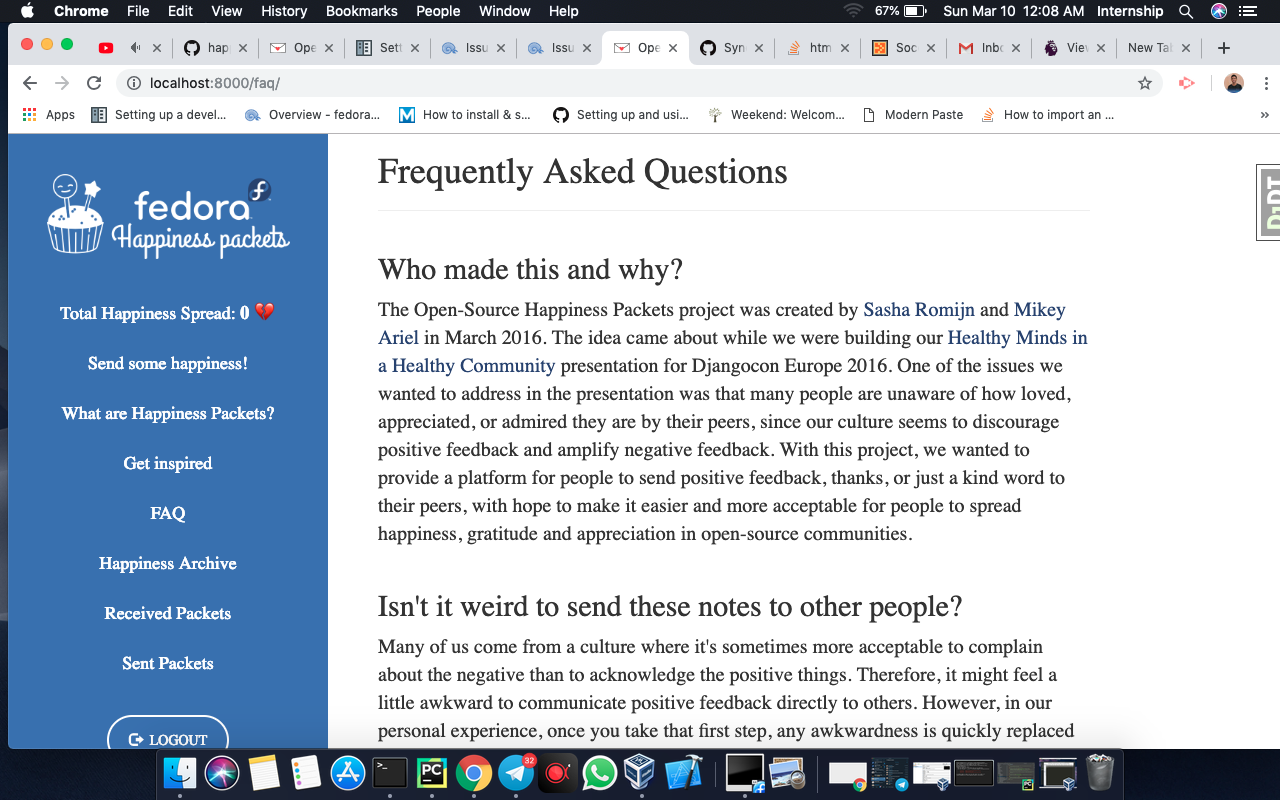
Task: Open the Bookmarks menu
Action: coord(362,11)
